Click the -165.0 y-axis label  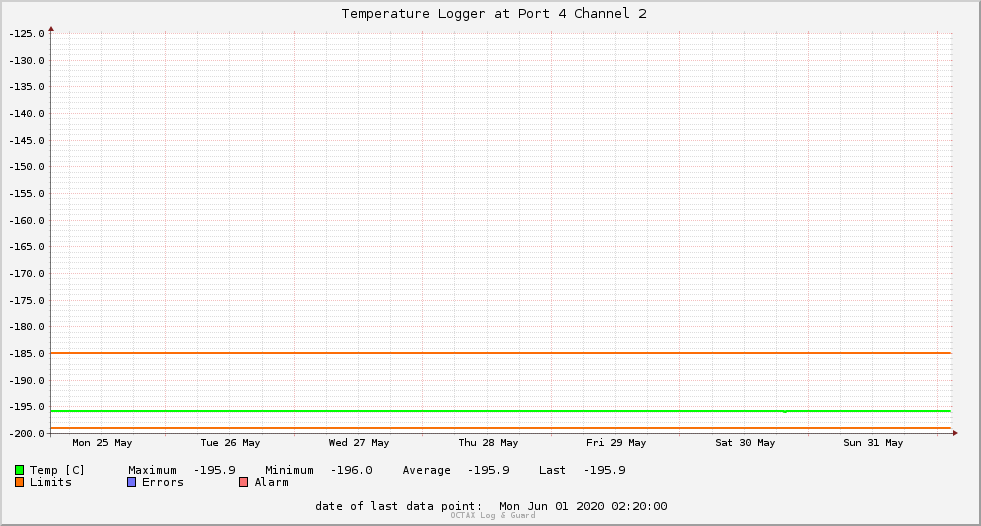[27, 247]
